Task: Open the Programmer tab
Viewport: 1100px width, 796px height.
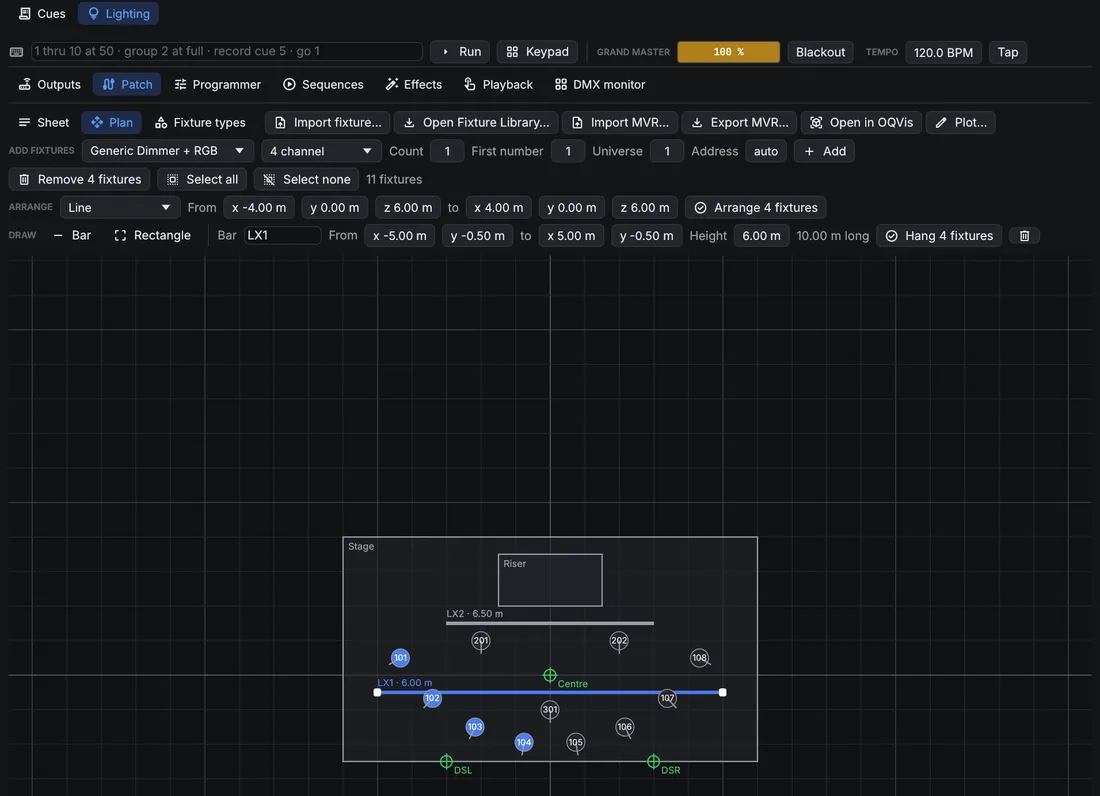Action: pyautogui.click(x=217, y=84)
